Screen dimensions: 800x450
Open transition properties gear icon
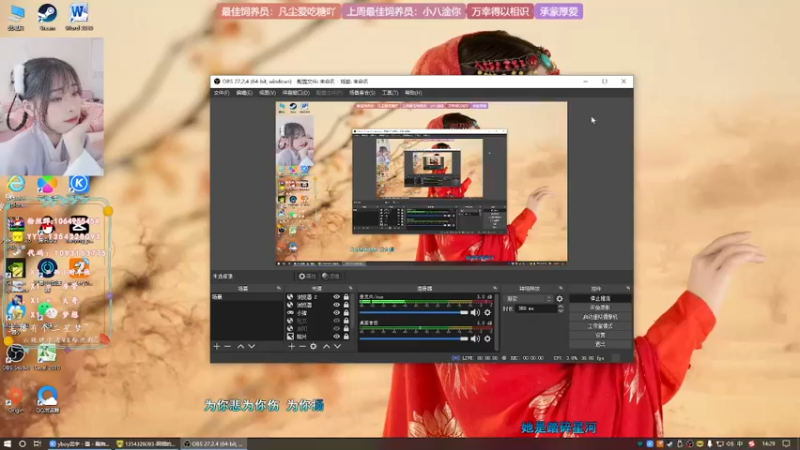coord(560,299)
